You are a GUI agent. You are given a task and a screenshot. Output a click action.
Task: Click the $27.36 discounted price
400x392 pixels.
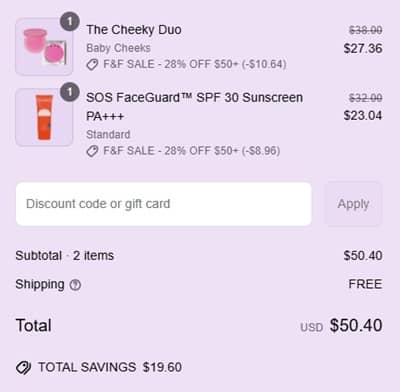tap(363, 48)
